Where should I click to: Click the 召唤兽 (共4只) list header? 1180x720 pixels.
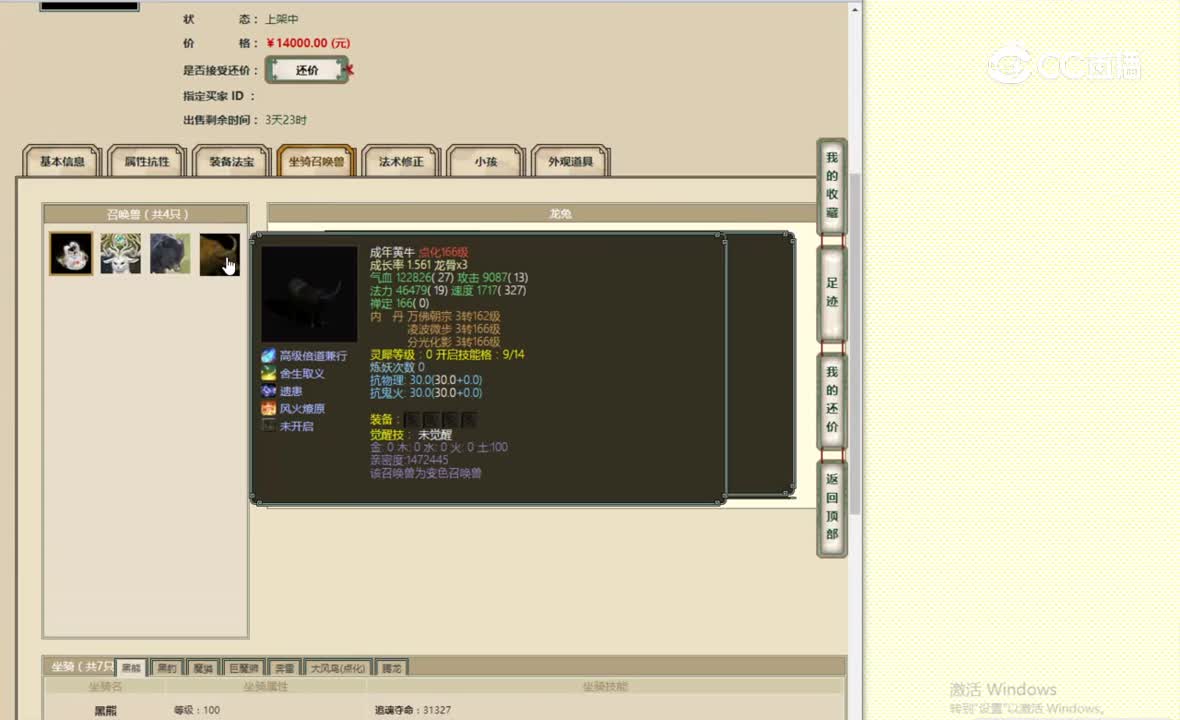pyautogui.click(x=146, y=214)
